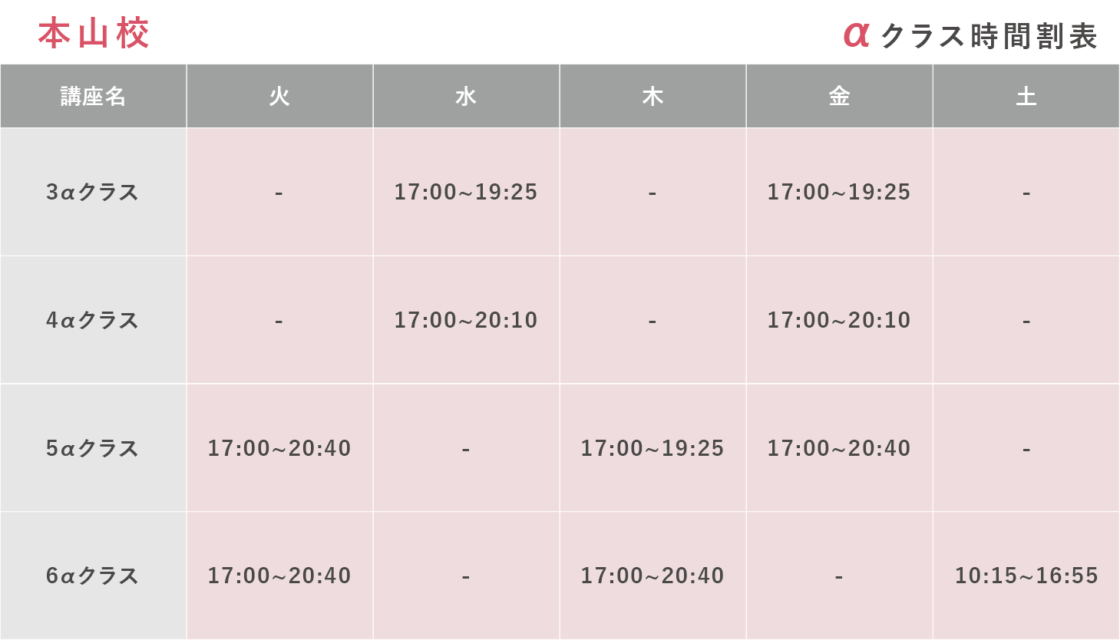Image resolution: width=1120 pixels, height=640 pixels.
Task: Select the 6αクラス row label
Action: tap(93, 576)
